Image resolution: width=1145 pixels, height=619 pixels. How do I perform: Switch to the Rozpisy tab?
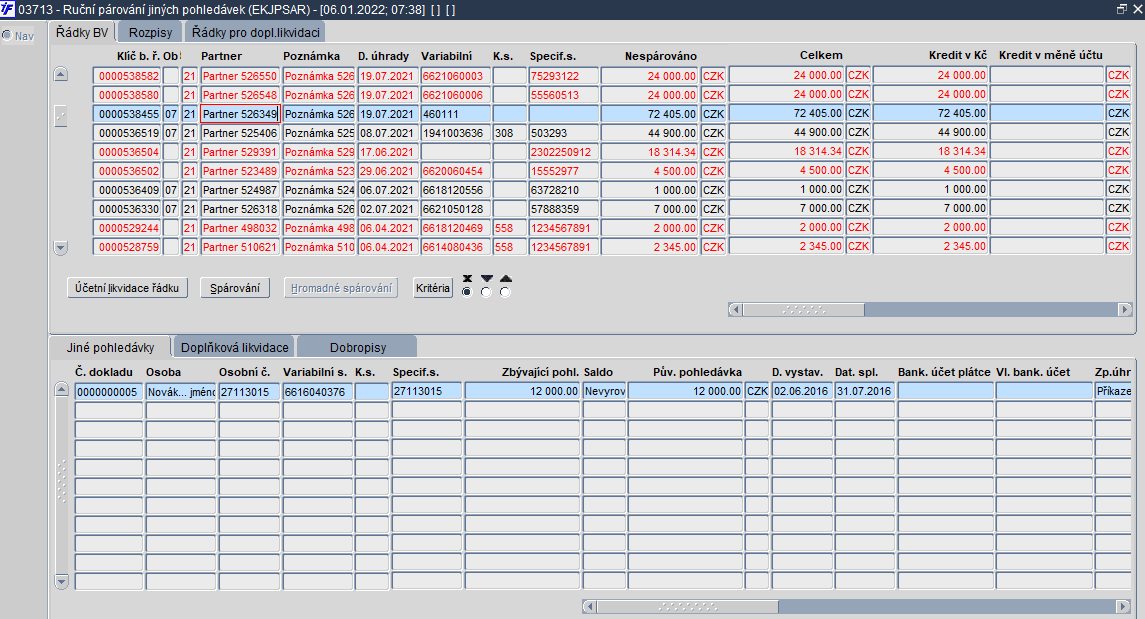tap(150, 33)
